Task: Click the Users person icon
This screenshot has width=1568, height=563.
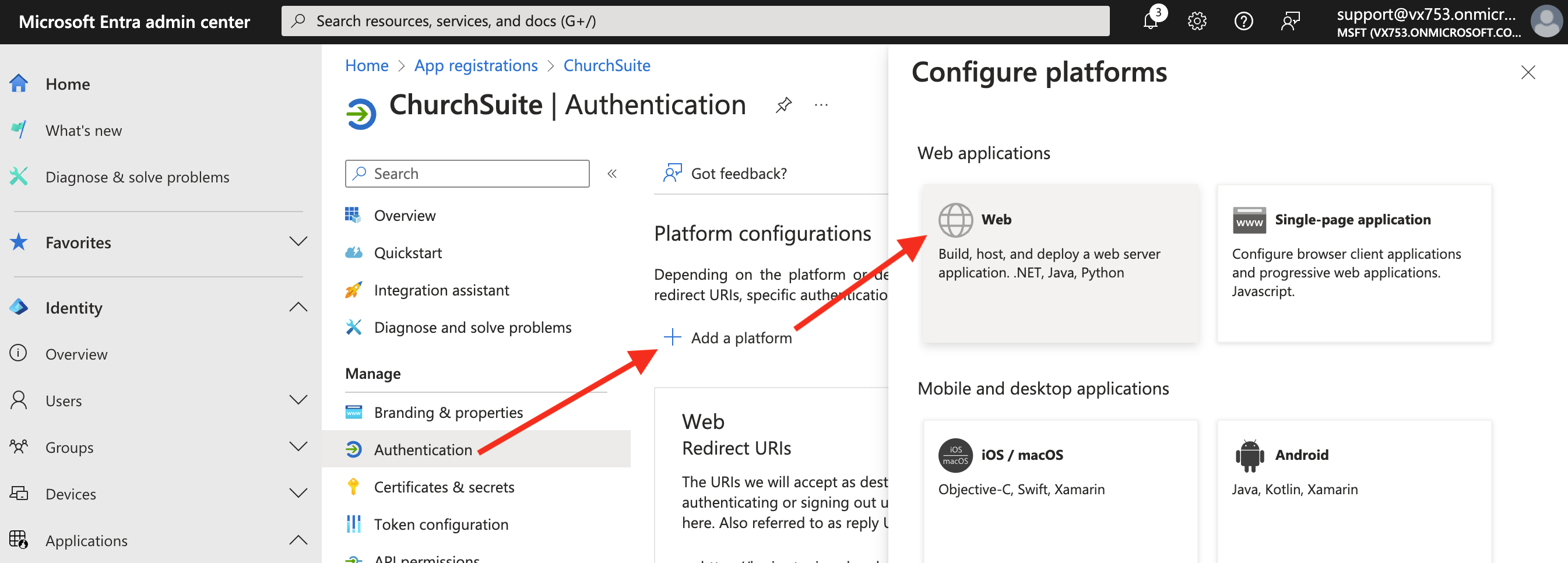Action: (x=19, y=400)
